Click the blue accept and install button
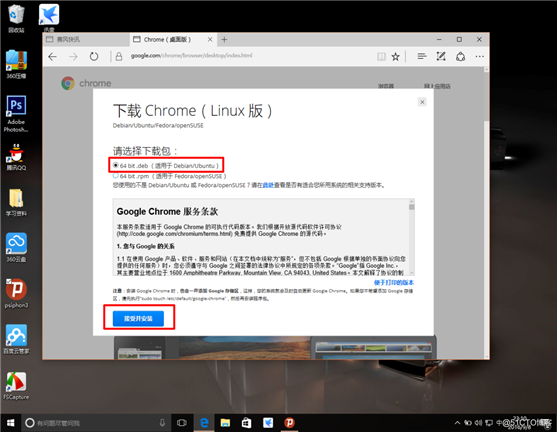 [x=138, y=318]
